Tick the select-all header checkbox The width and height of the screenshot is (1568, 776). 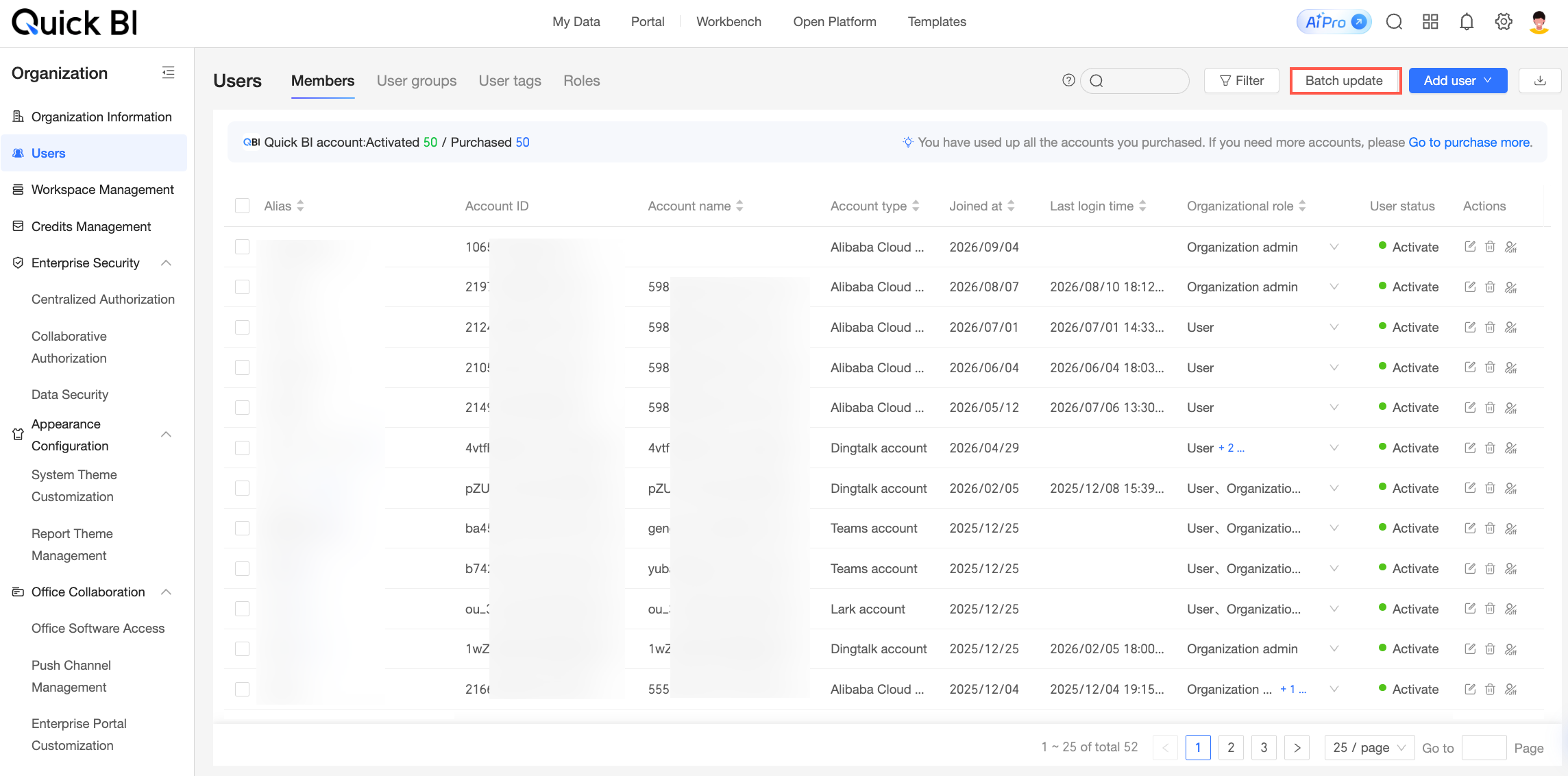tap(242, 206)
